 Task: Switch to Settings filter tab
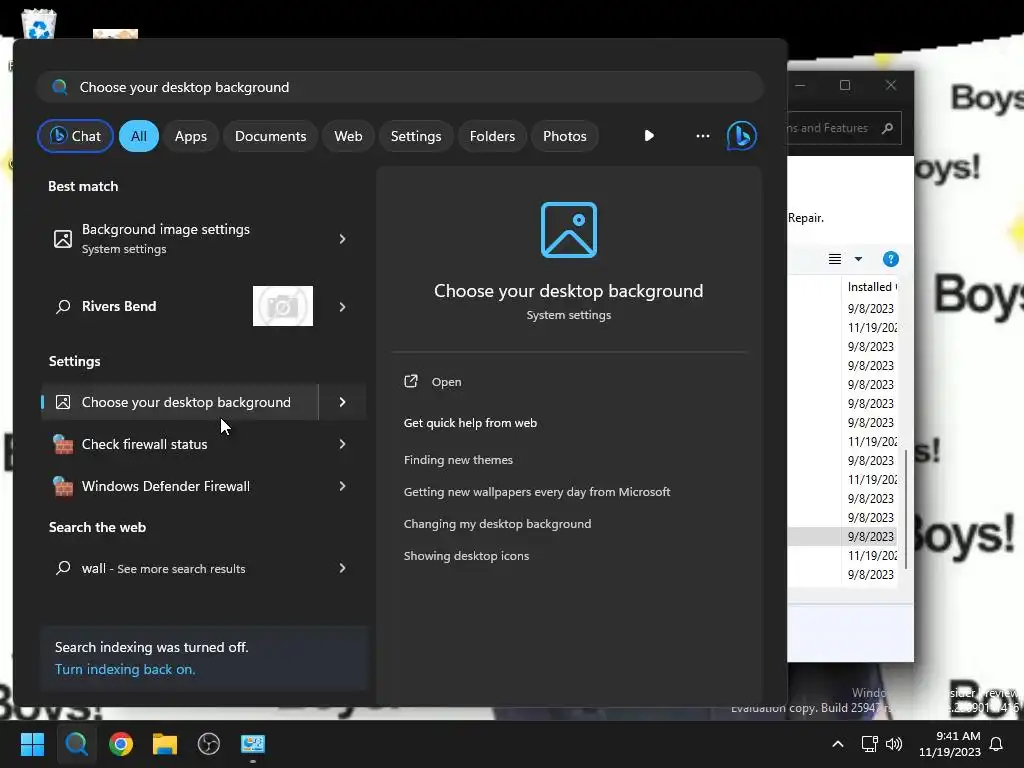tap(416, 136)
